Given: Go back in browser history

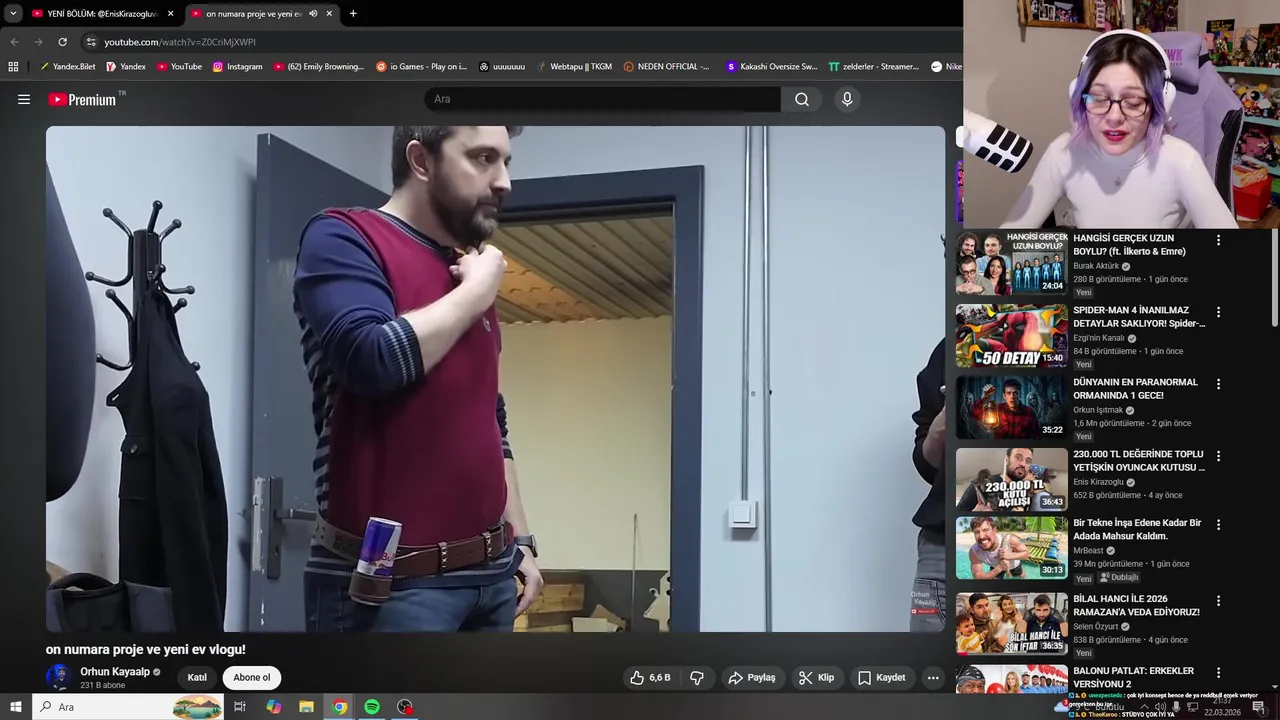Looking at the screenshot, I should tap(14, 42).
